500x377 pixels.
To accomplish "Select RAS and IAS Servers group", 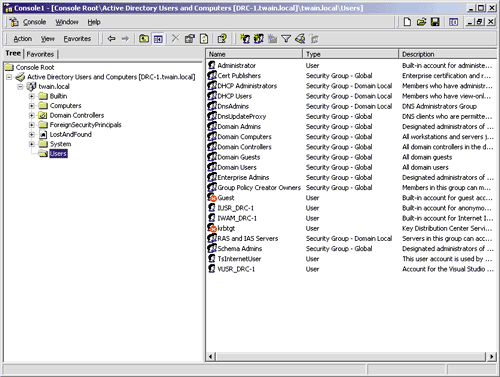I will (x=248, y=238).
